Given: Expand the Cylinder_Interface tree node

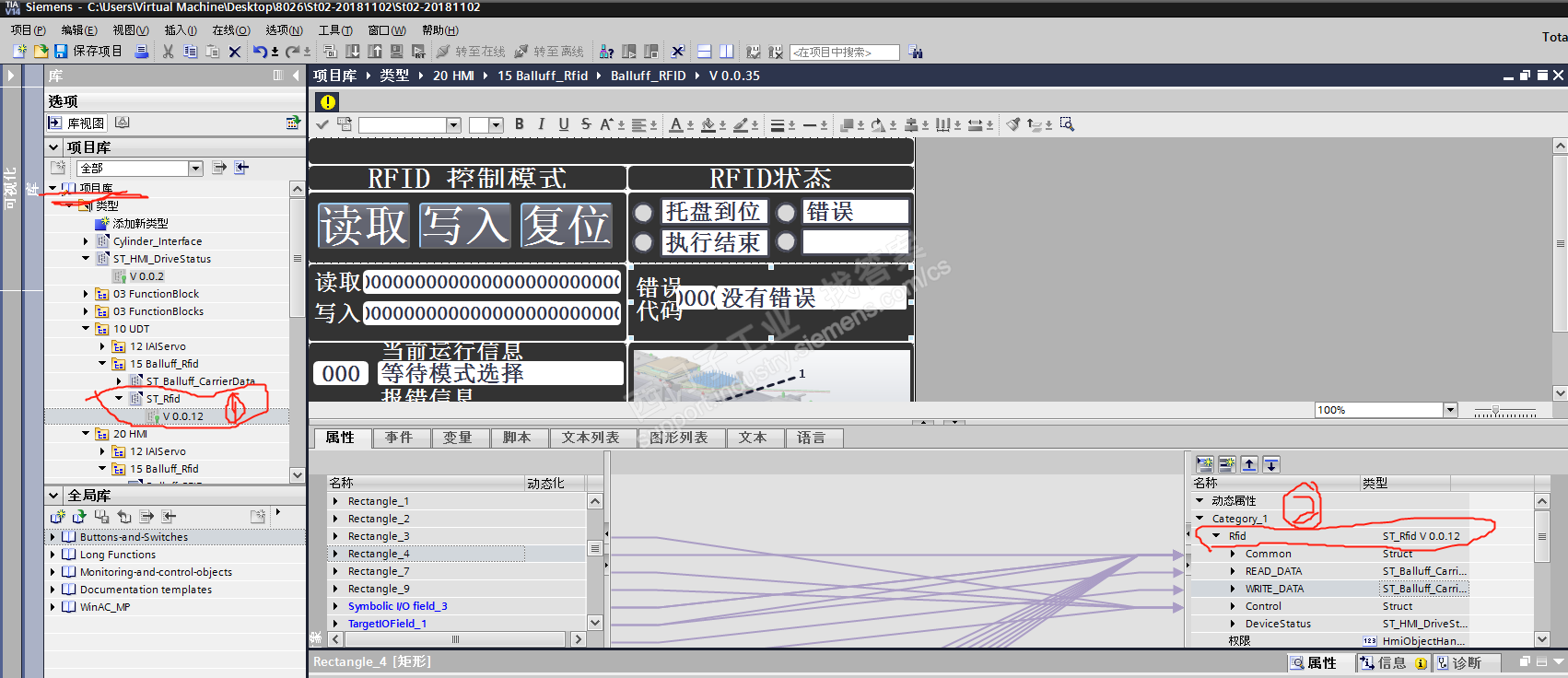Looking at the screenshot, I should [x=86, y=241].
